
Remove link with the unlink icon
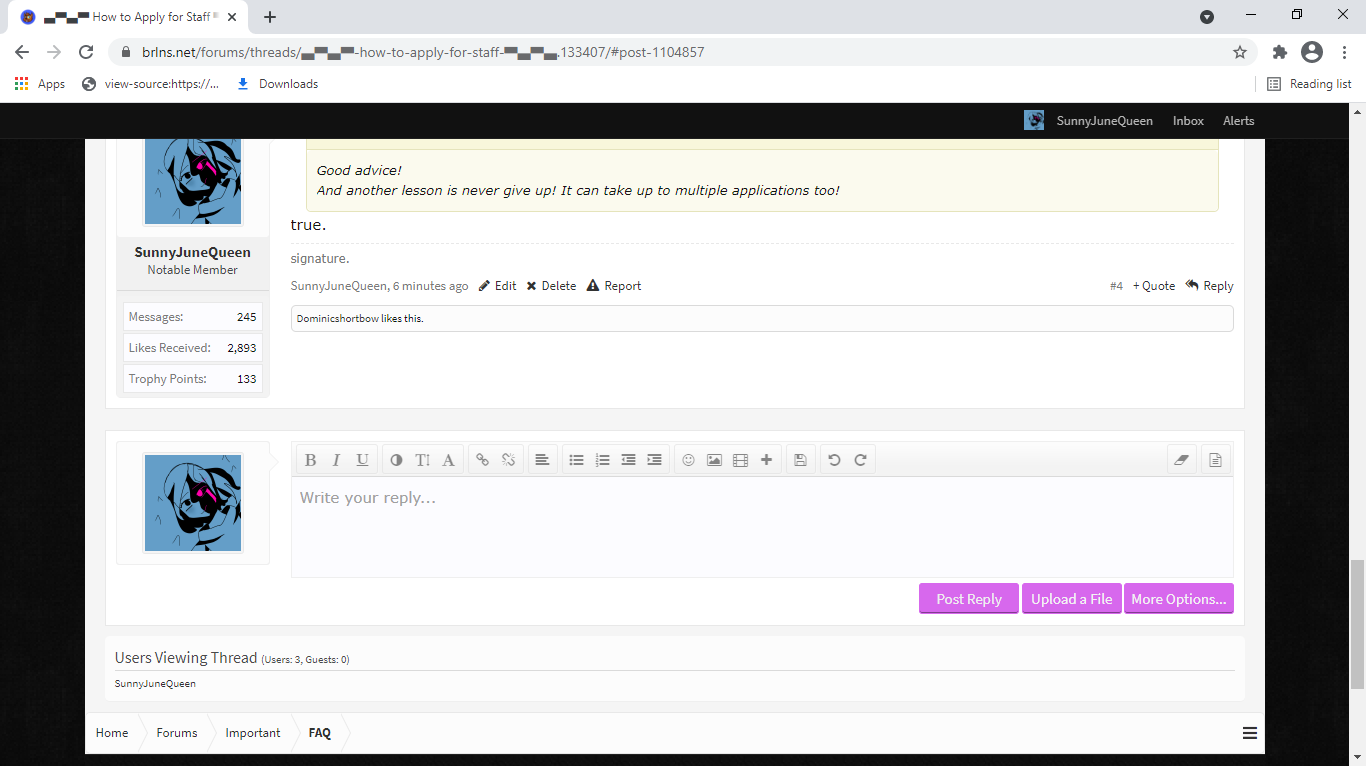508,460
